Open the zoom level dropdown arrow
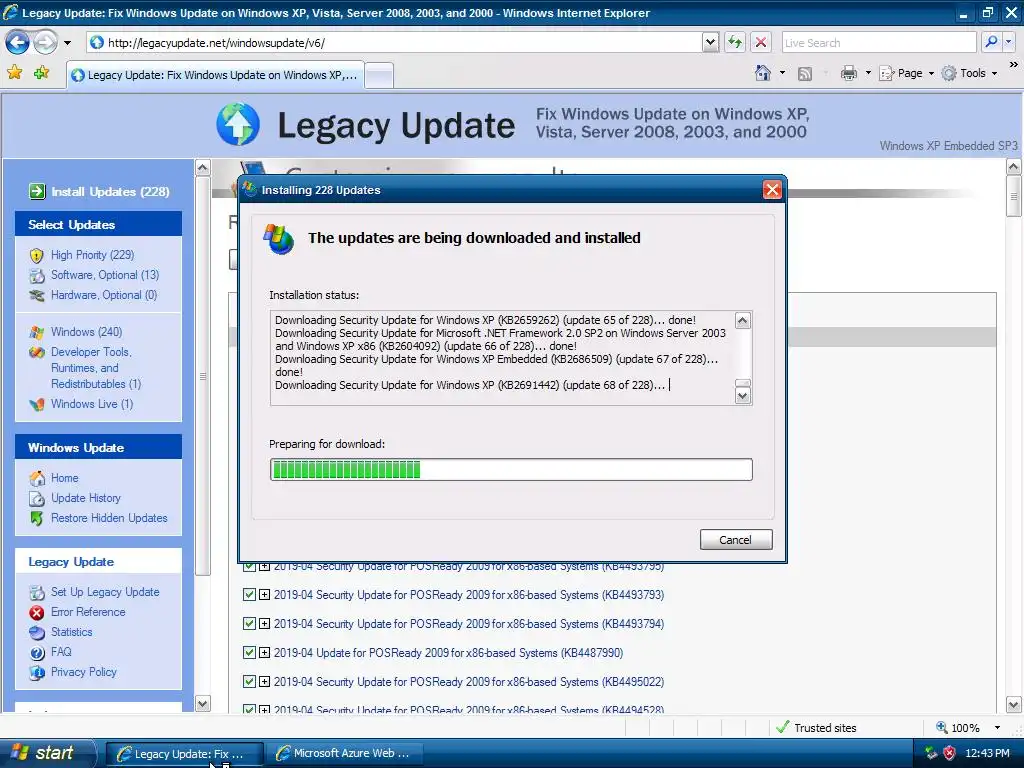 [x=997, y=728]
